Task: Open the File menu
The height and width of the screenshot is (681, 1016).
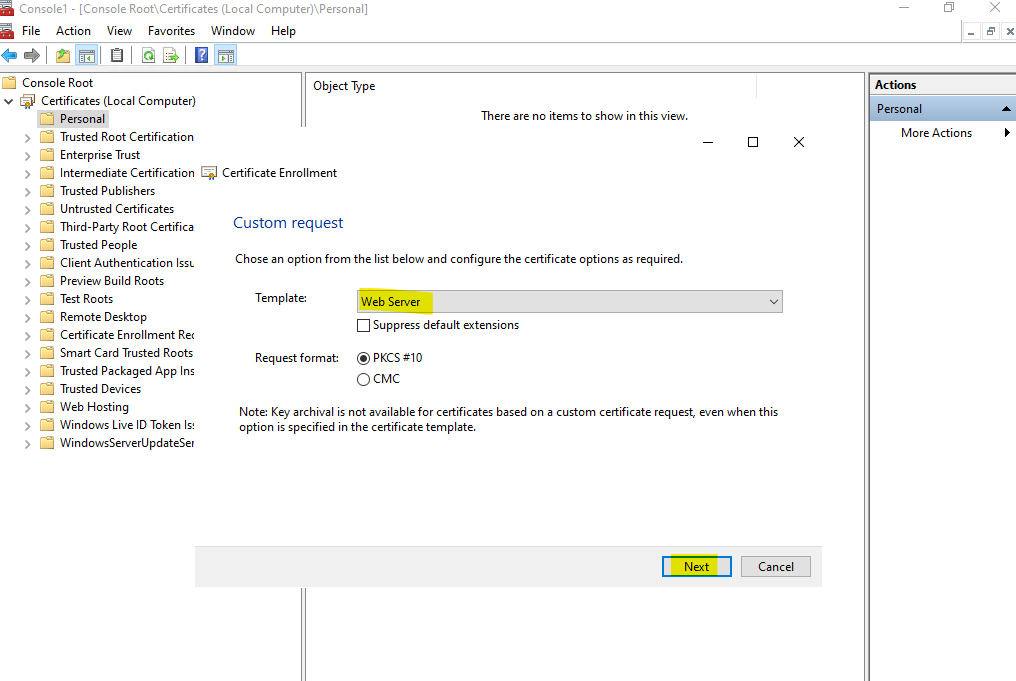Action: click(30, 31)
